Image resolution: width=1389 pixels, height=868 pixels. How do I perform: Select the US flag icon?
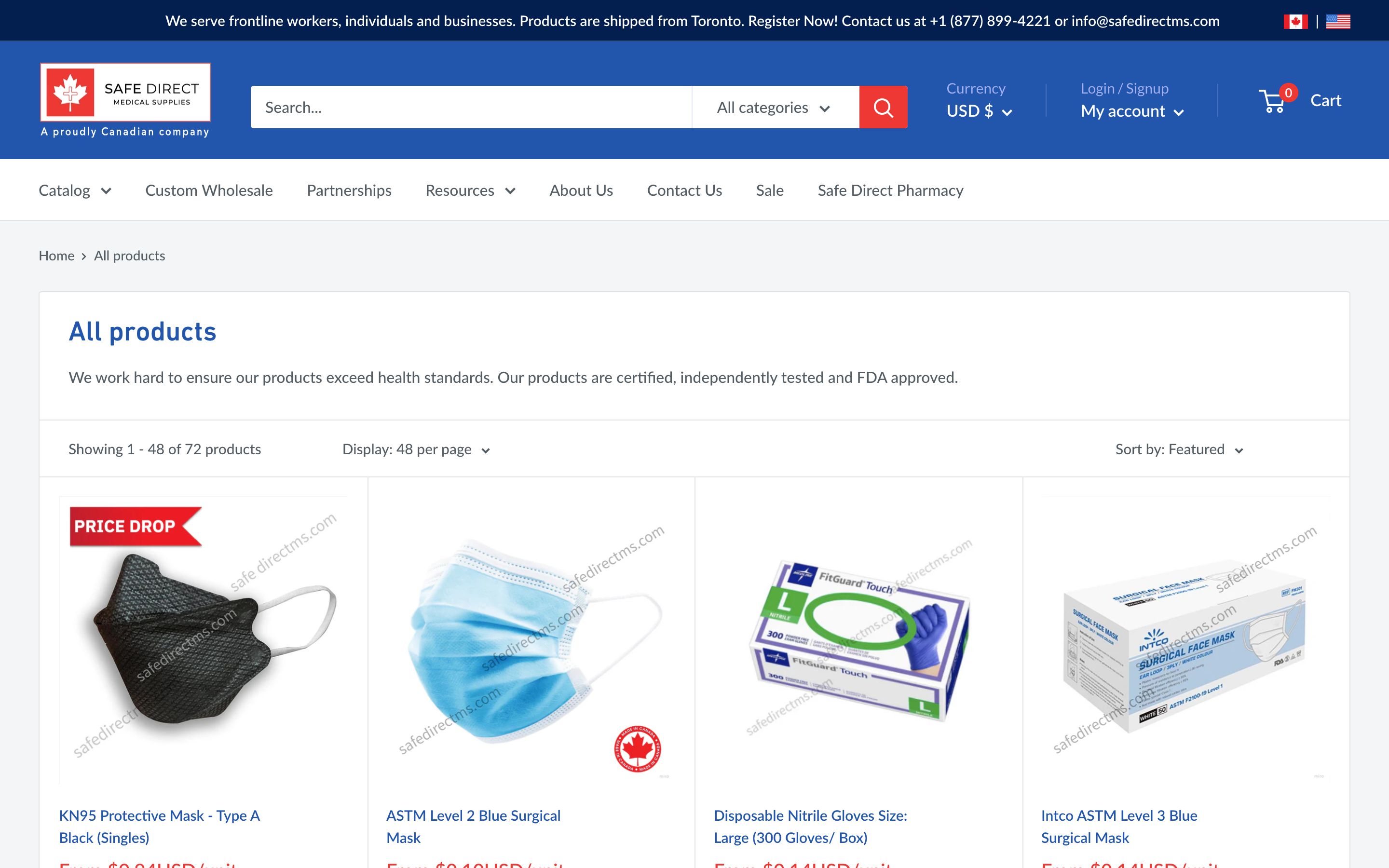click(1339, 20)
